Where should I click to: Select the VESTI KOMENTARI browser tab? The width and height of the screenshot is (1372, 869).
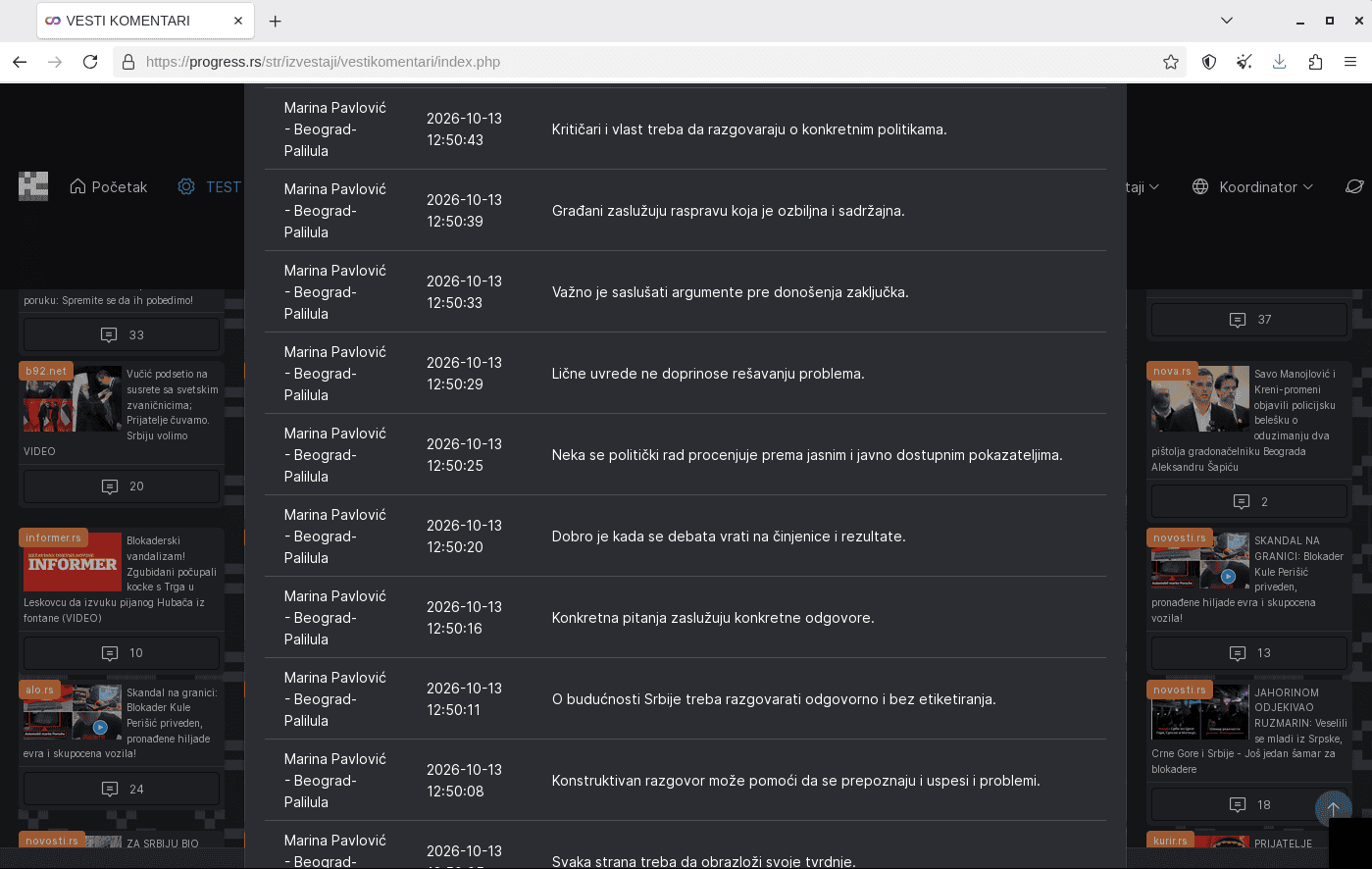(145, 21)
